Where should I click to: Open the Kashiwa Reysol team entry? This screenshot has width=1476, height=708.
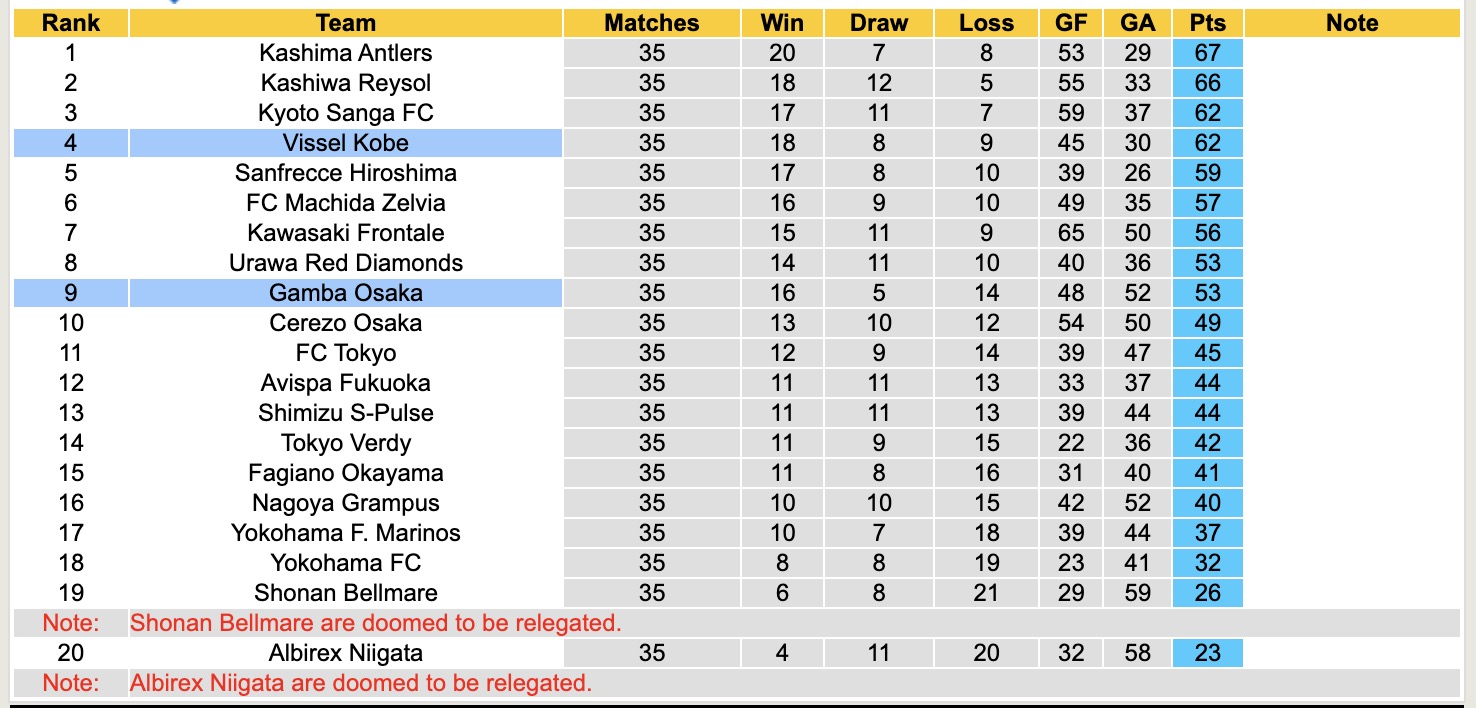coord(345,83)
